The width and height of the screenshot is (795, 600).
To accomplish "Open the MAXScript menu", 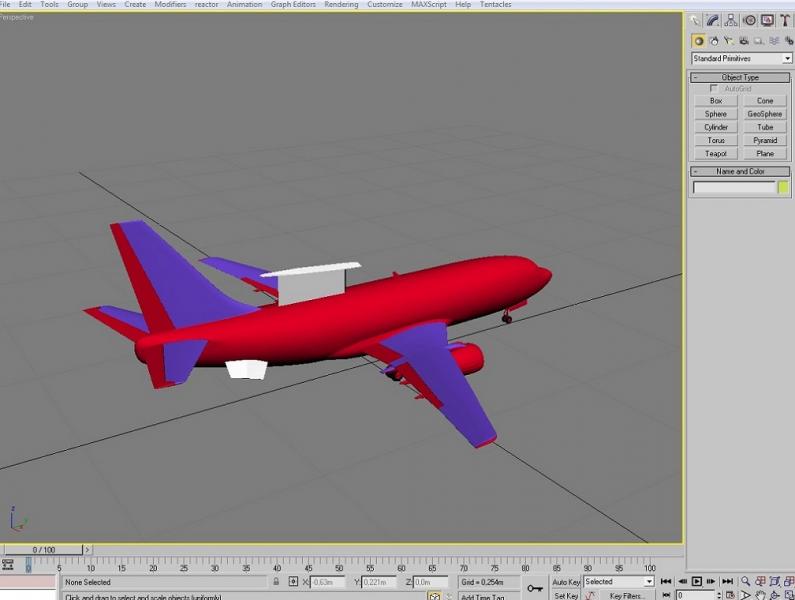I will click(x=429, y=4).
